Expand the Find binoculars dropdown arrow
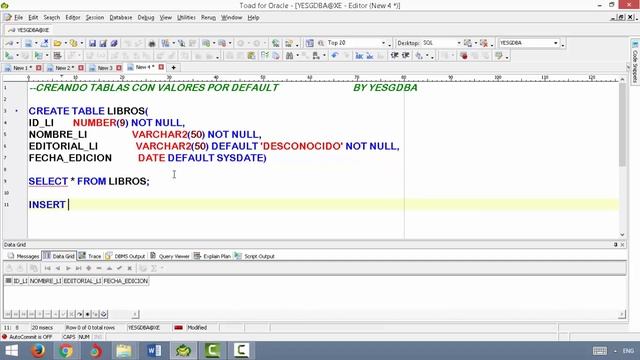 [298, 56]
